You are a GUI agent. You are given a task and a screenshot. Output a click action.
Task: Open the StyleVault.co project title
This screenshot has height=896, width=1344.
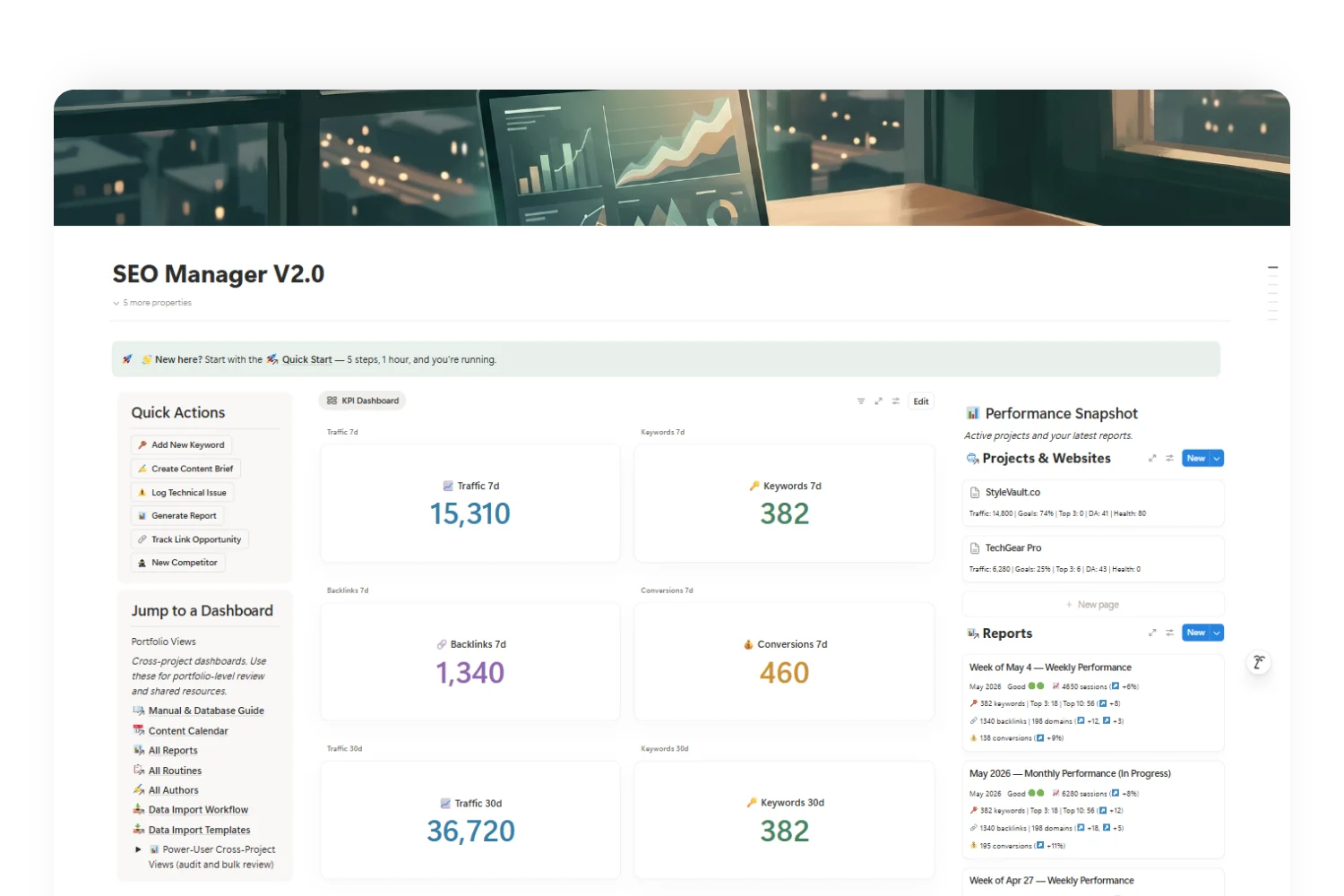click(1012, 492)
